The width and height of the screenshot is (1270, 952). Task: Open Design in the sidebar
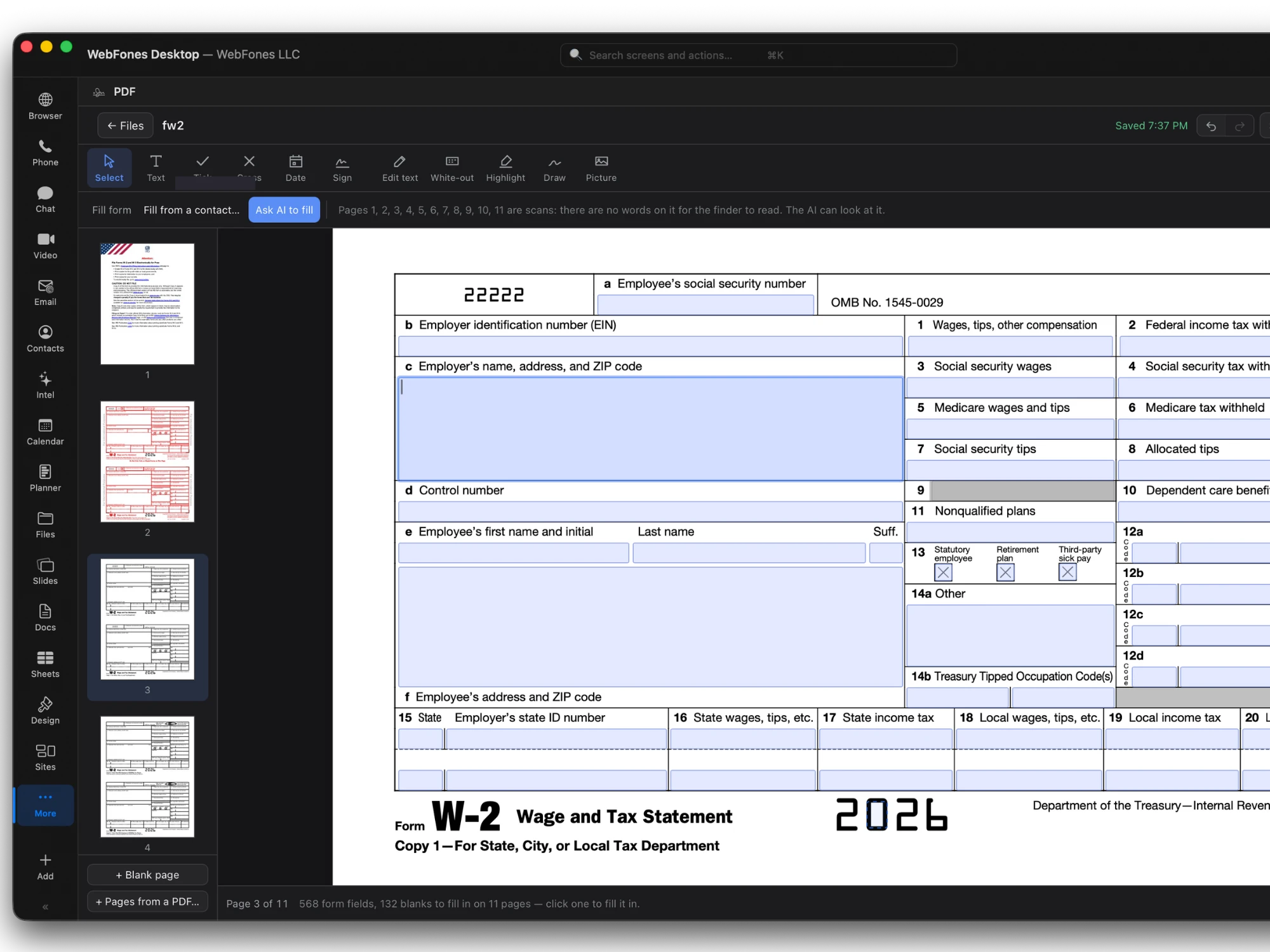[45, 711]
